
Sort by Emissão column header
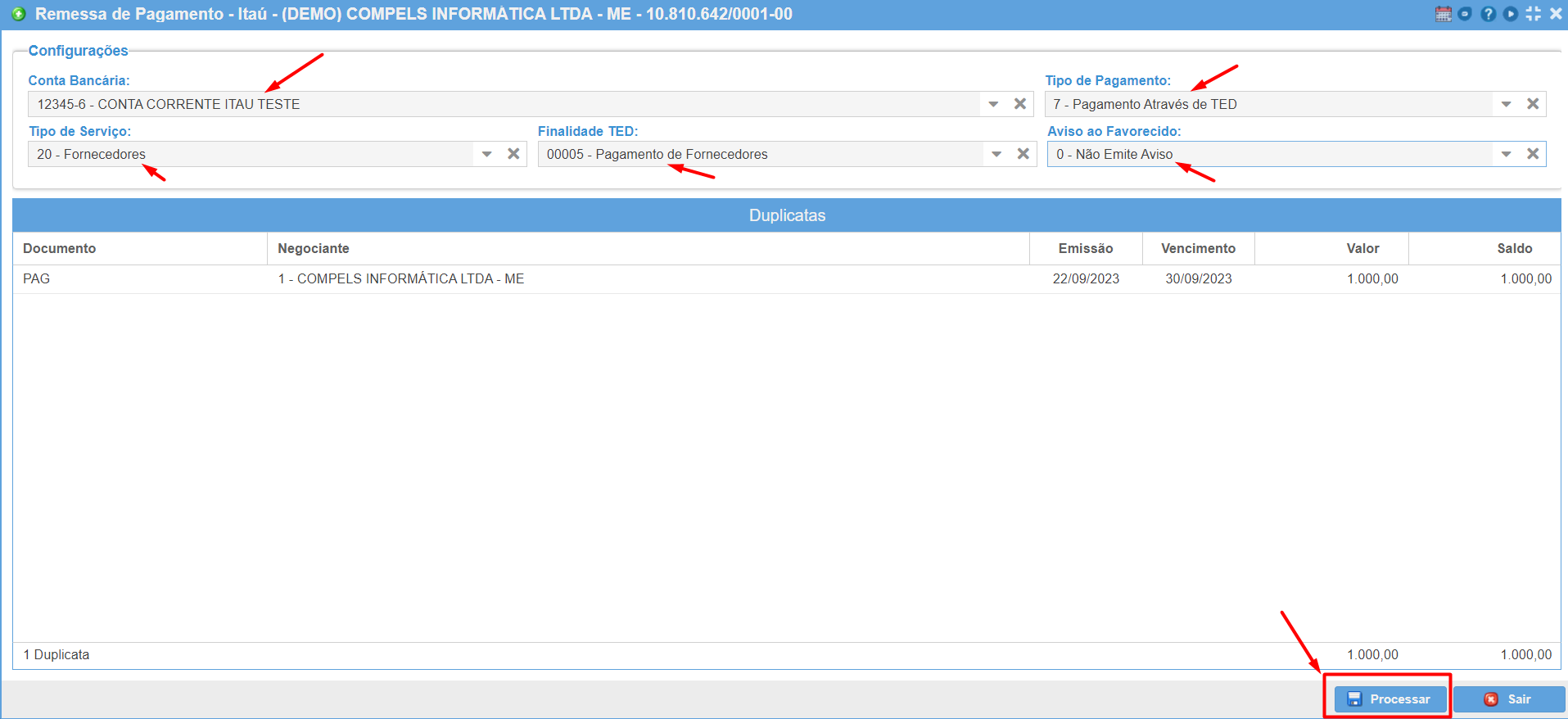[1086, 248]
